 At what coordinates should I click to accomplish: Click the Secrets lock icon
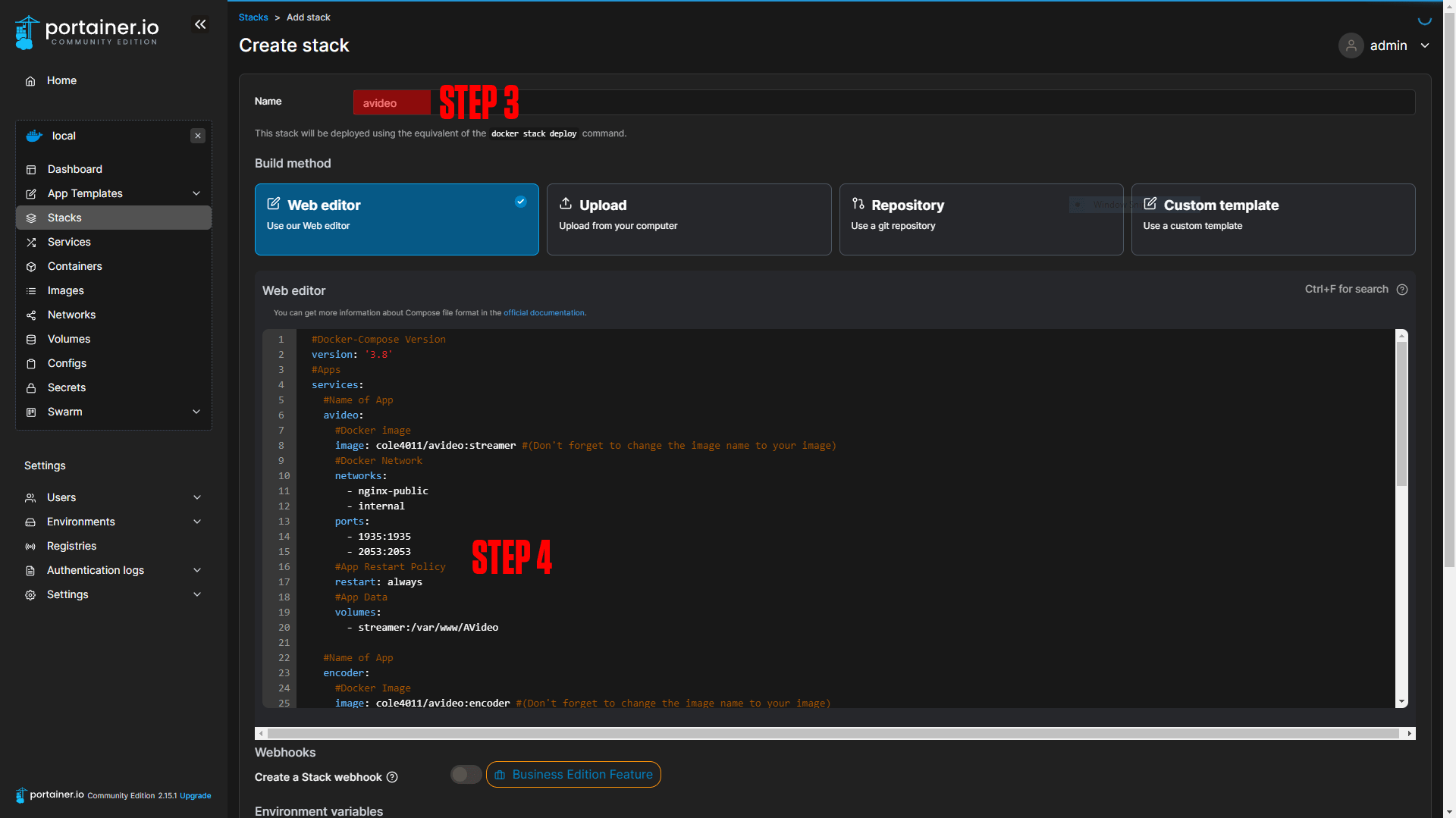[x=31, y=388]
